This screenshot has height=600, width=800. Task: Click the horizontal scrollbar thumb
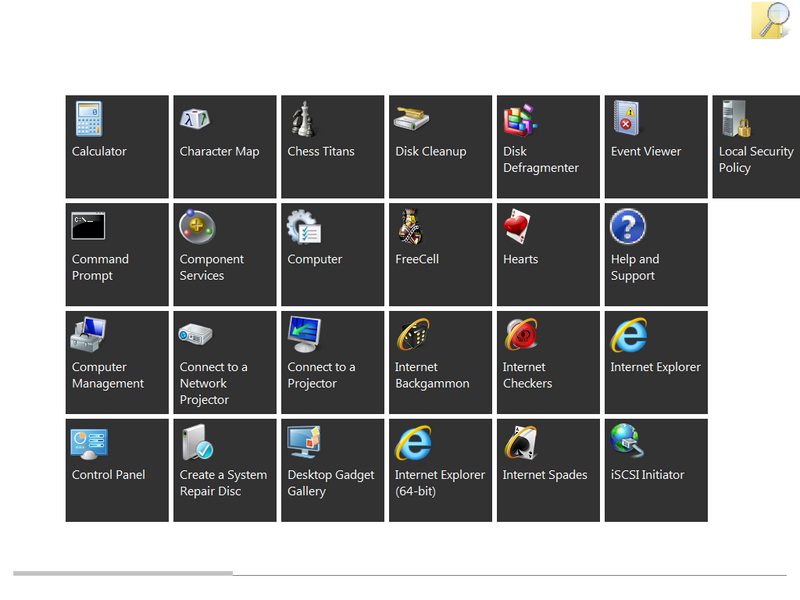click(x=123, y=574)
